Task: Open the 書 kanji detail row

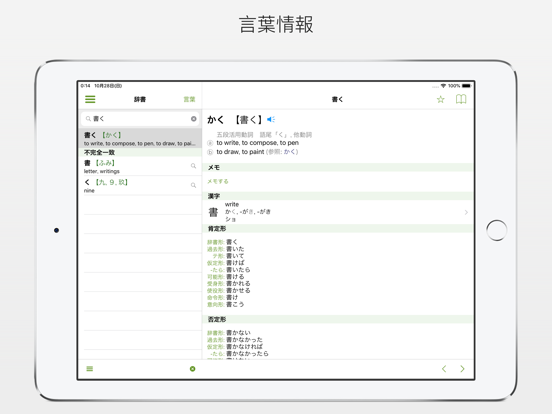Action: pos(338,212)
